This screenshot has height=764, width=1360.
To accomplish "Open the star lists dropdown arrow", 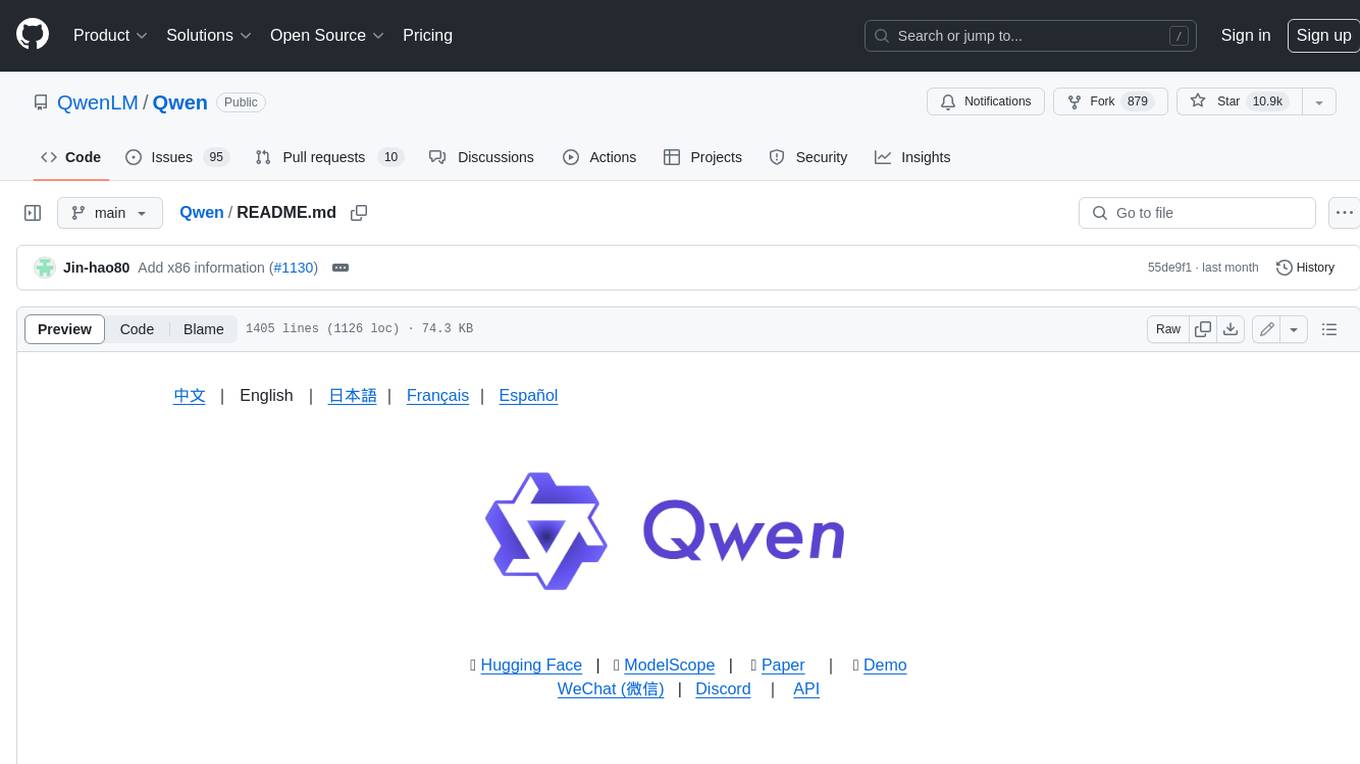I will tap(1319, 102).
